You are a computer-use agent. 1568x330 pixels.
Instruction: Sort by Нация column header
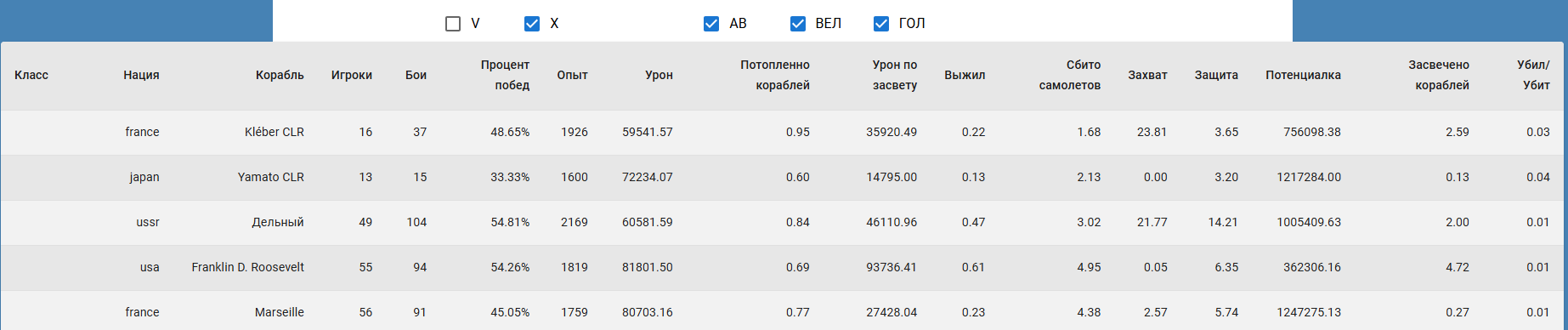(x=141, y=75)
